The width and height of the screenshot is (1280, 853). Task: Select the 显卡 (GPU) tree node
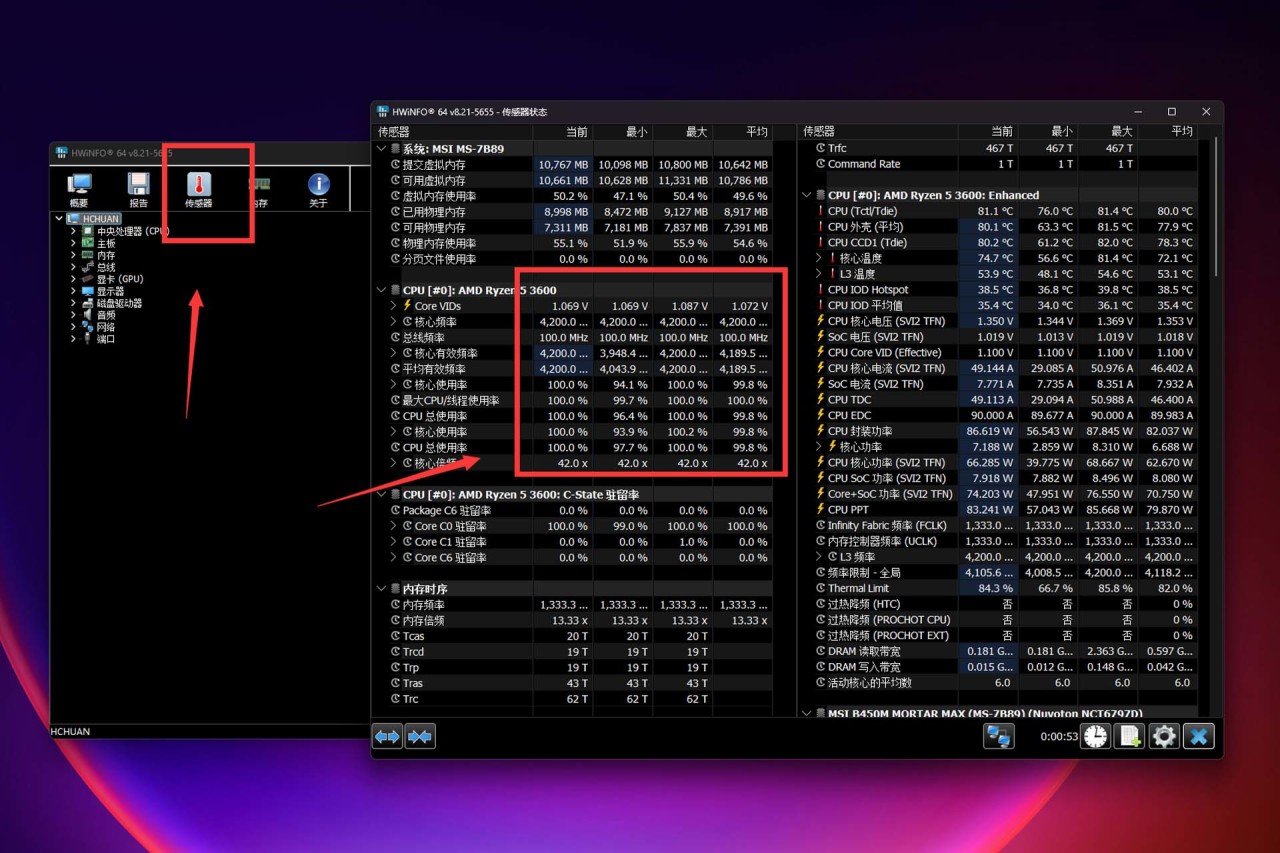[120, 279]
